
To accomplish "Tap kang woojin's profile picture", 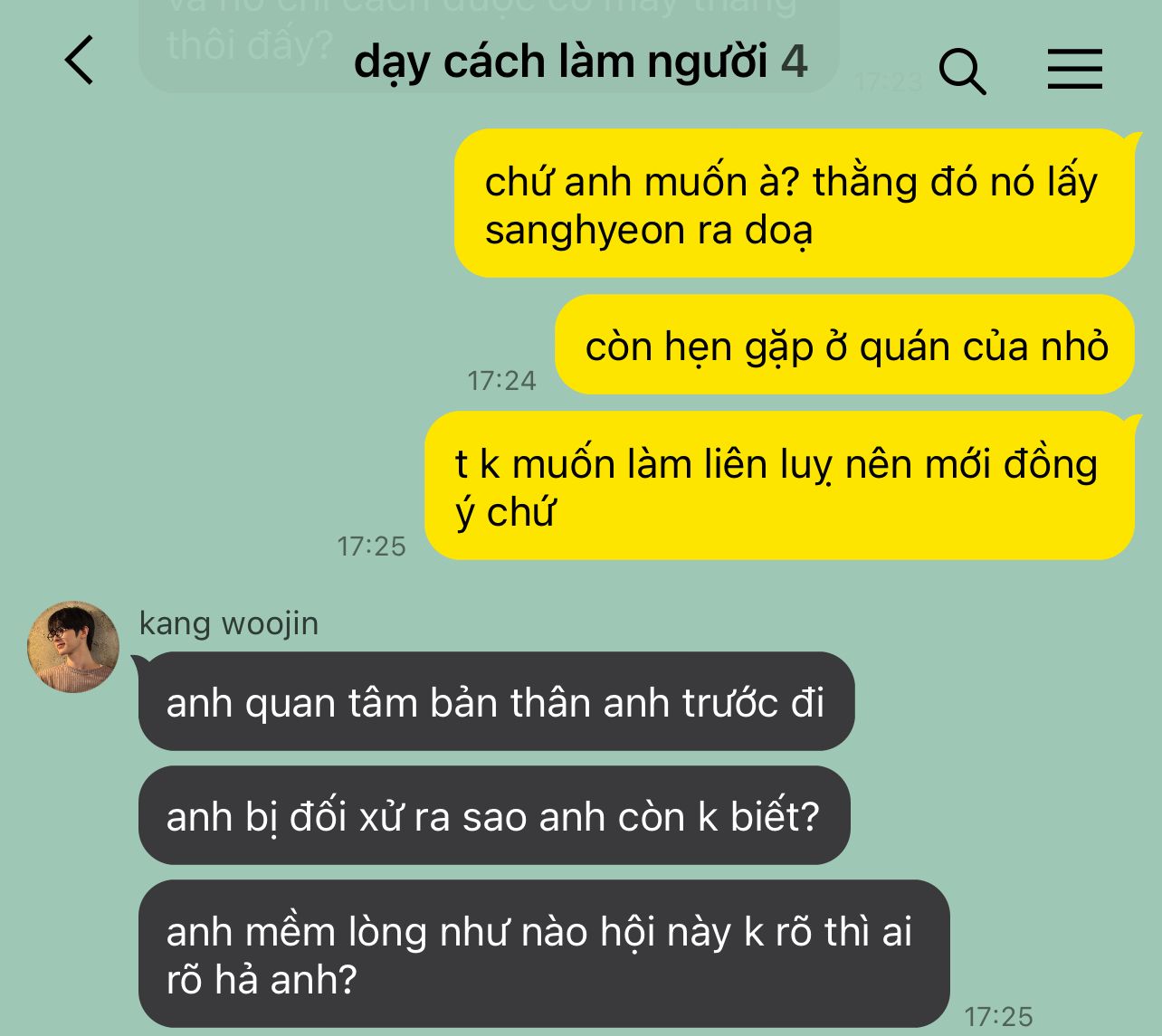I will 74,646.
